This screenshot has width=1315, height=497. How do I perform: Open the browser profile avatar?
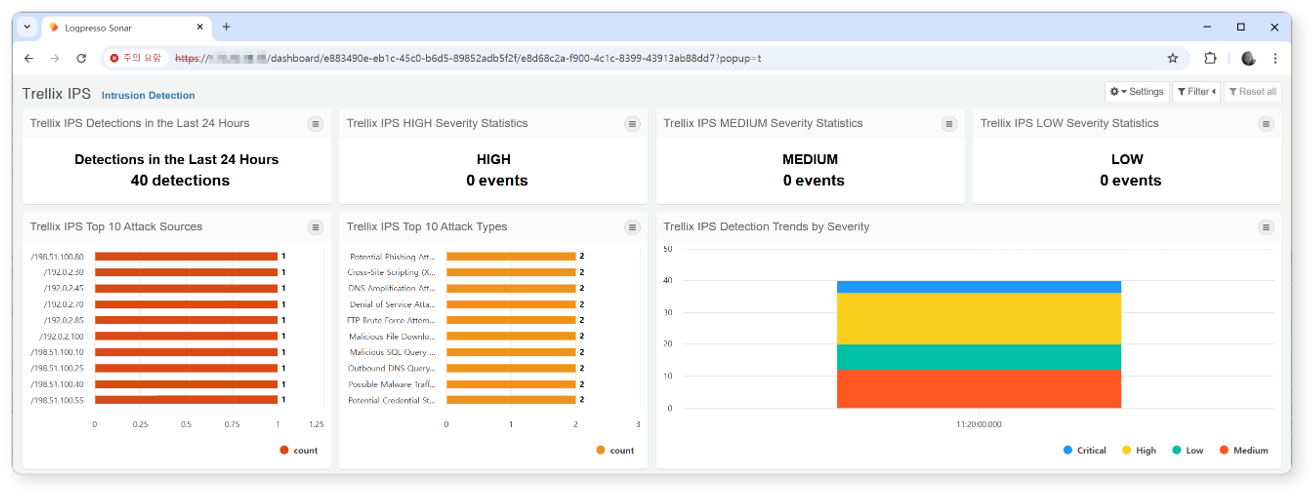1248,58
